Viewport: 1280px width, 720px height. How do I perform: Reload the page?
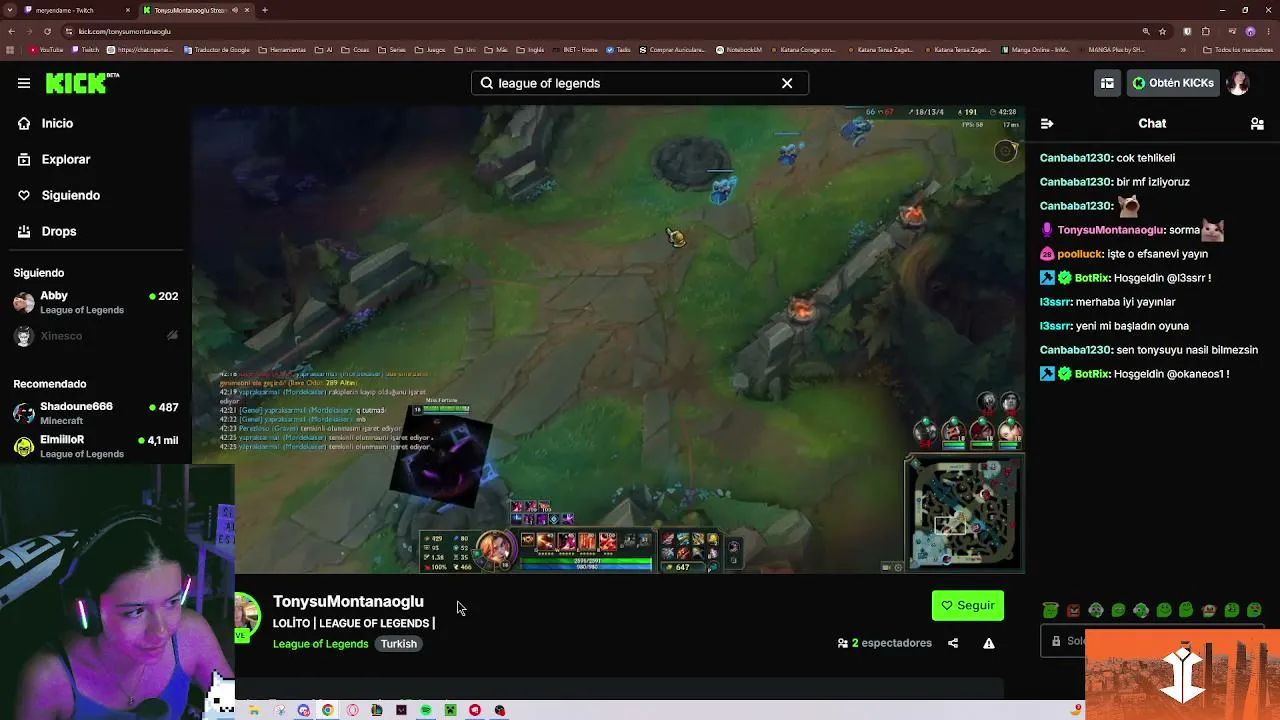click(47, 31)
